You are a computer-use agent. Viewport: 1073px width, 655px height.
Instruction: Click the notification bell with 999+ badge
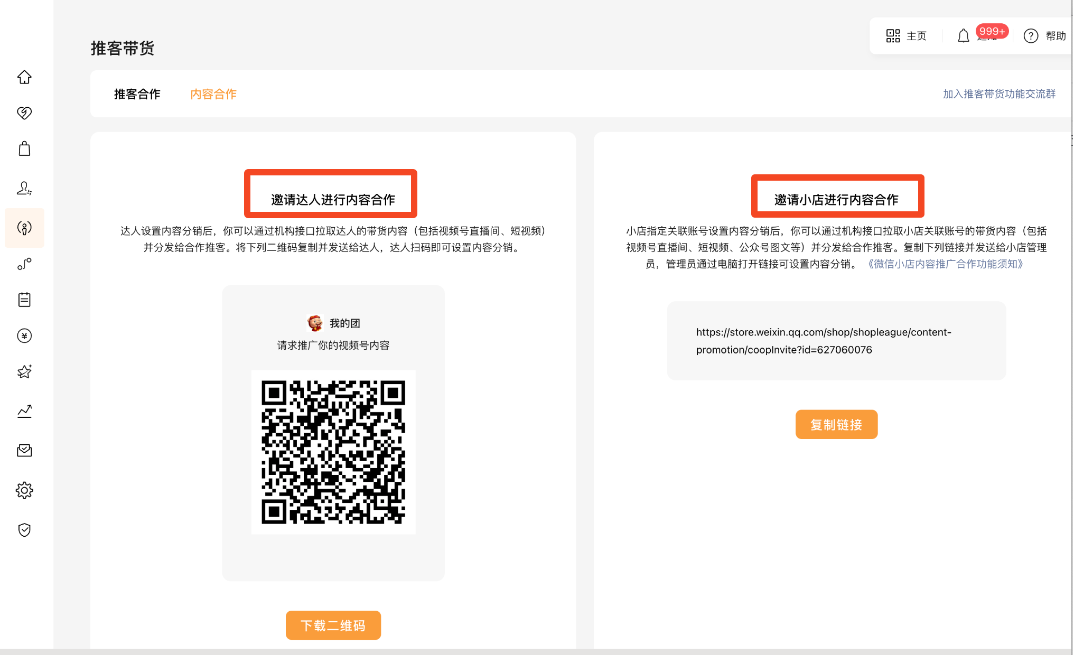(963, 36)
